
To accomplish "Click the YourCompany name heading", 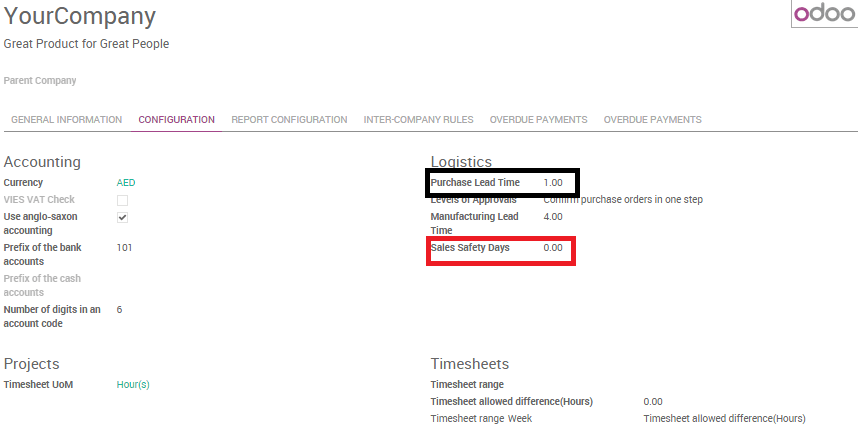I will point(80,17).
